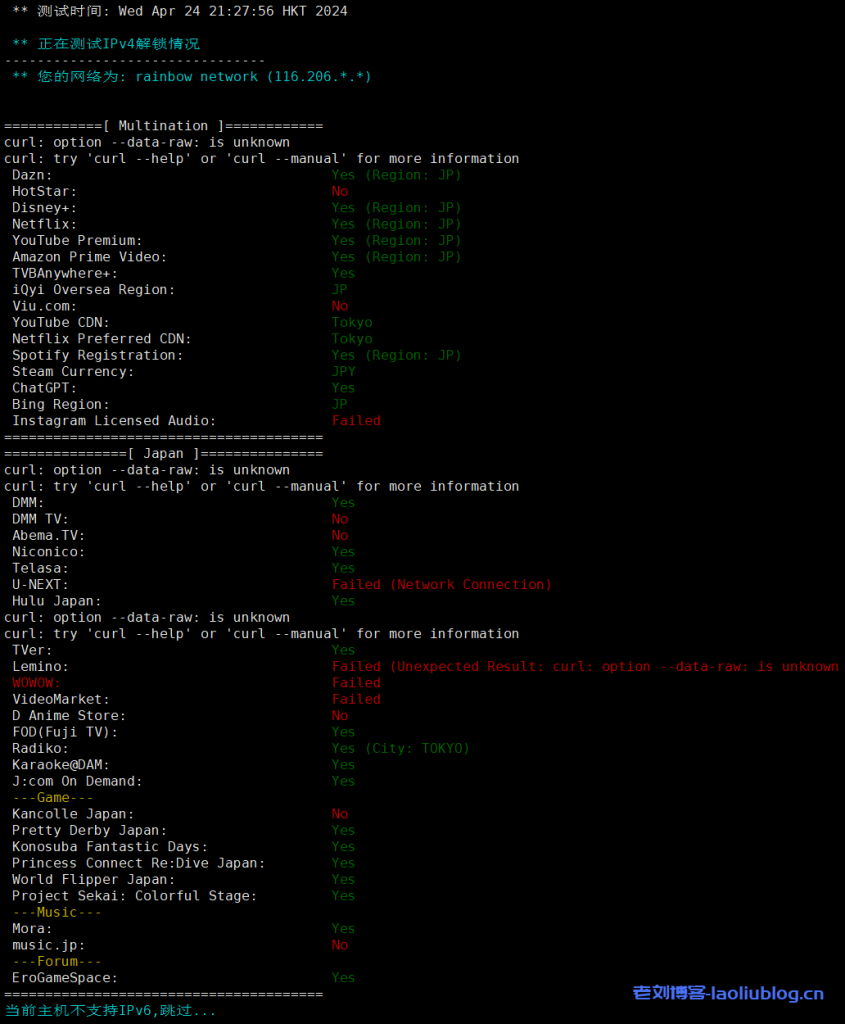Click the U-NEXT 'Failed (Network Connection)' text
The image size is (845, 1024).
441,585
